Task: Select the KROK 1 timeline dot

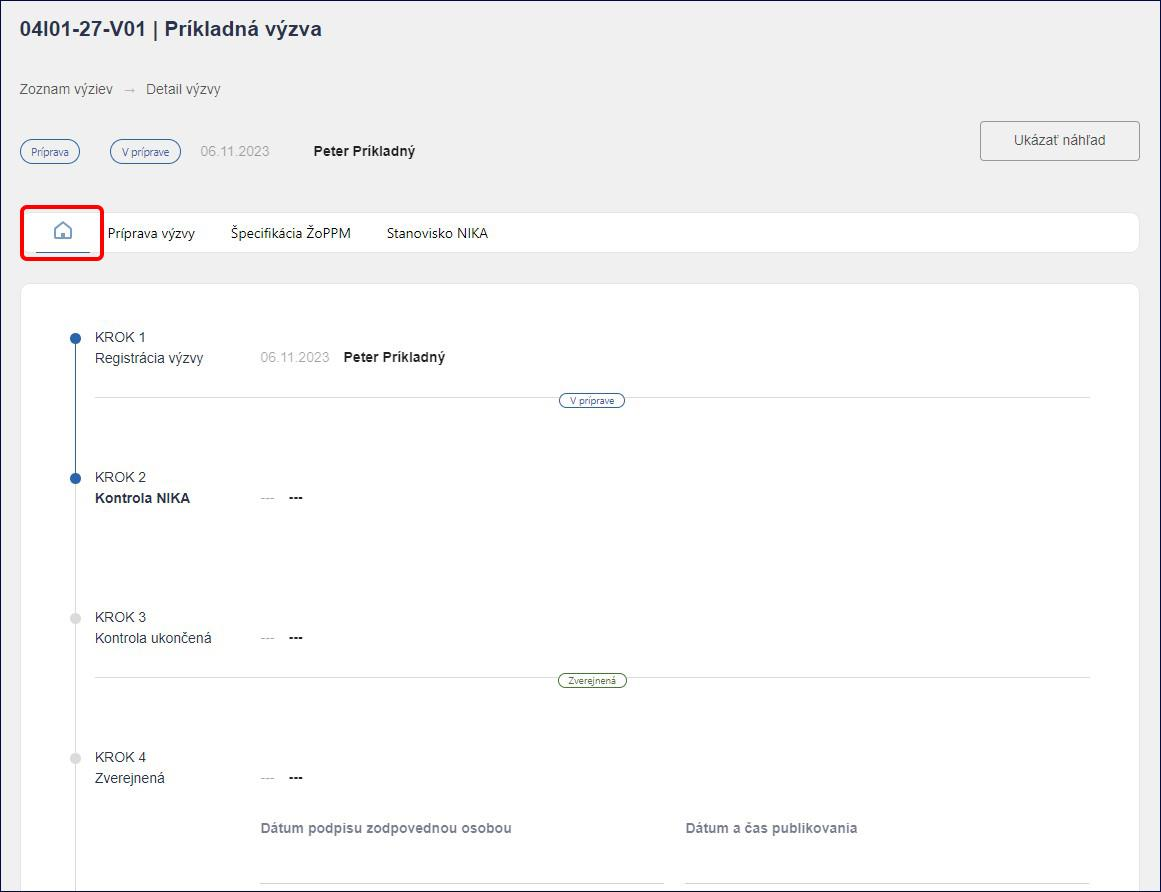Action: tap(76, 338)
